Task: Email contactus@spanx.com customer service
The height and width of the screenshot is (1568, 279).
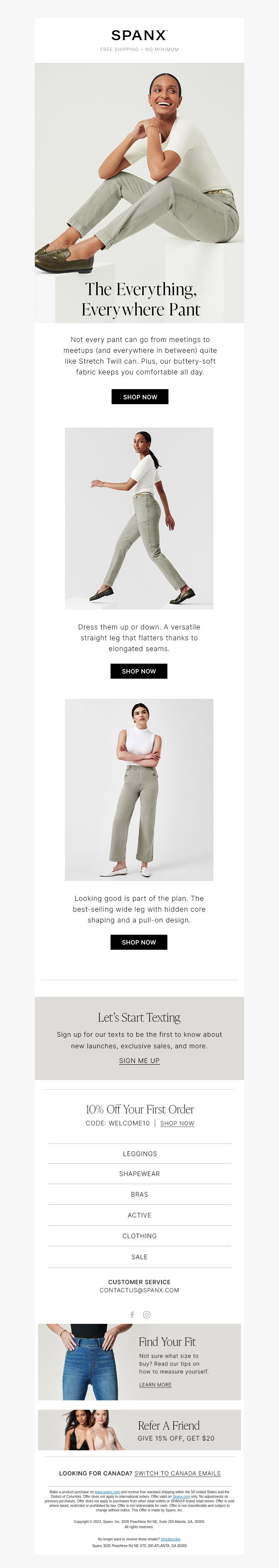Action: point(139,1290)
